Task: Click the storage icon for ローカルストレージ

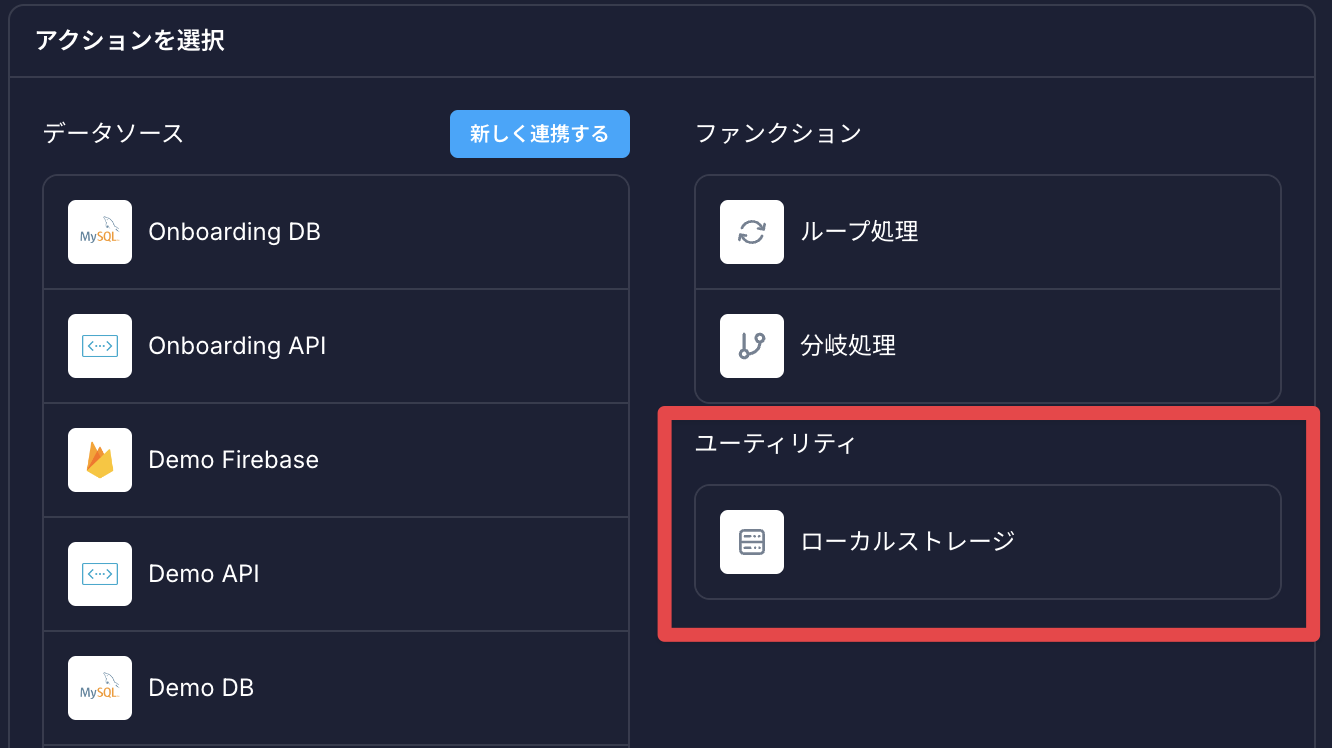Action: coord(752,542)
